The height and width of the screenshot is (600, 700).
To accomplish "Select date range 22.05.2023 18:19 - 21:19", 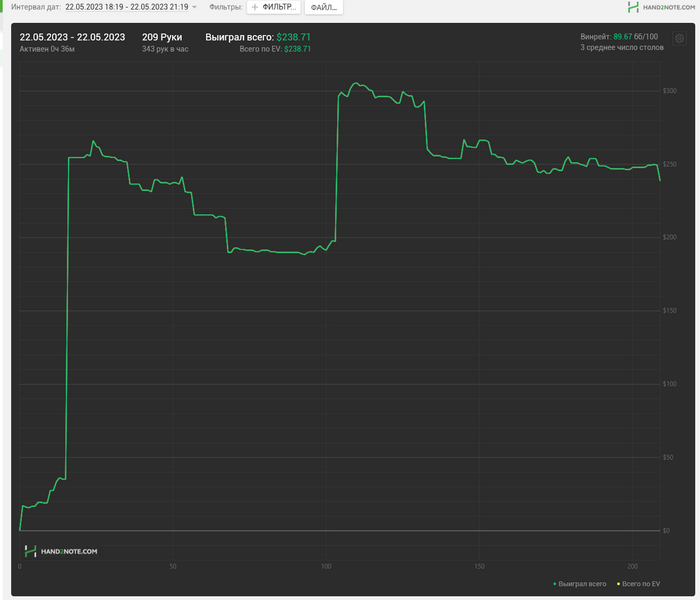I will (127, 7).
